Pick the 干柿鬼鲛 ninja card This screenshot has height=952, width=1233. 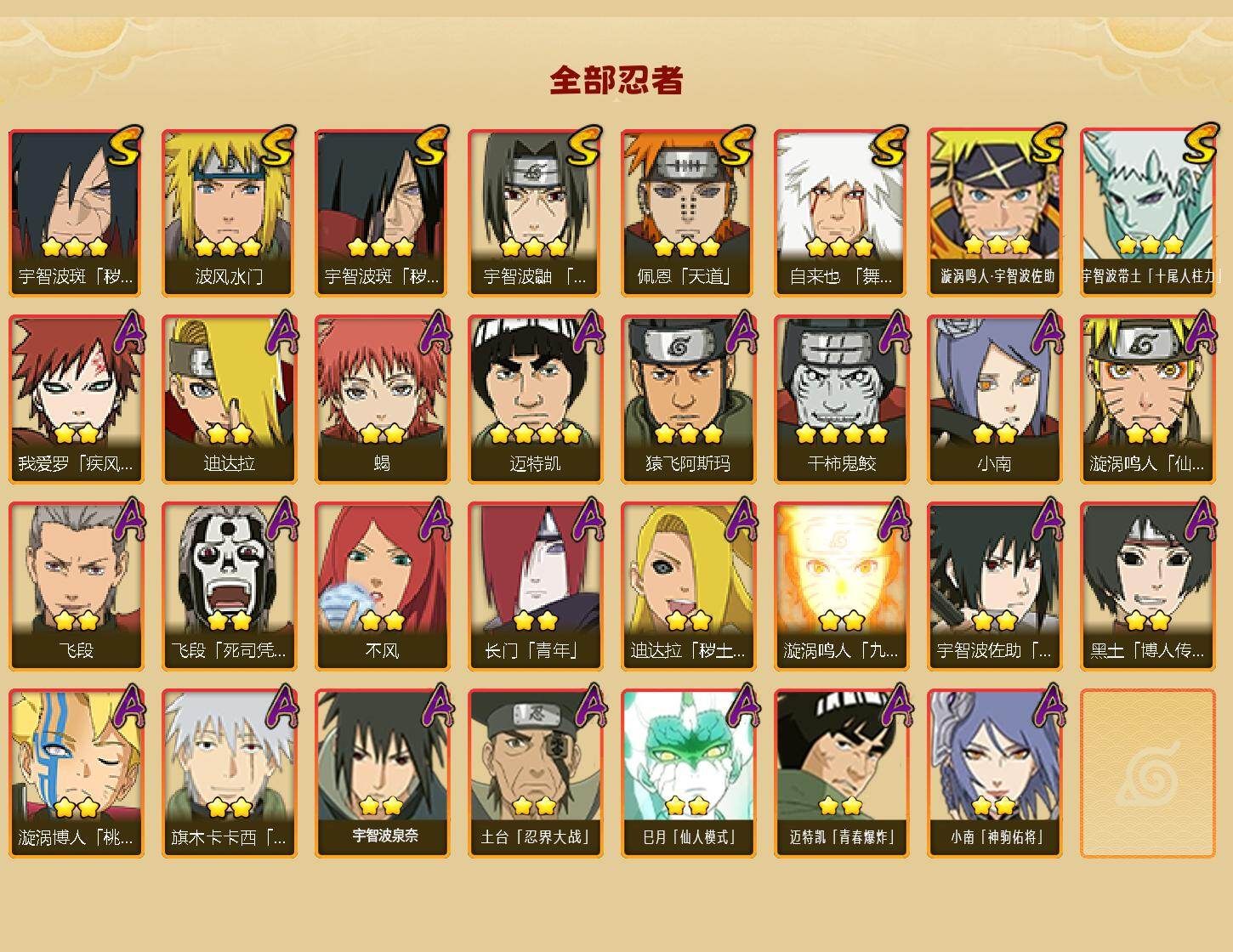coord(841,399)
